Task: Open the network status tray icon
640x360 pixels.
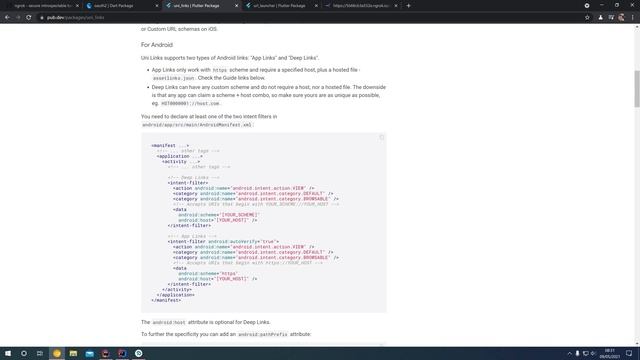Action: (x=585, y=353)
